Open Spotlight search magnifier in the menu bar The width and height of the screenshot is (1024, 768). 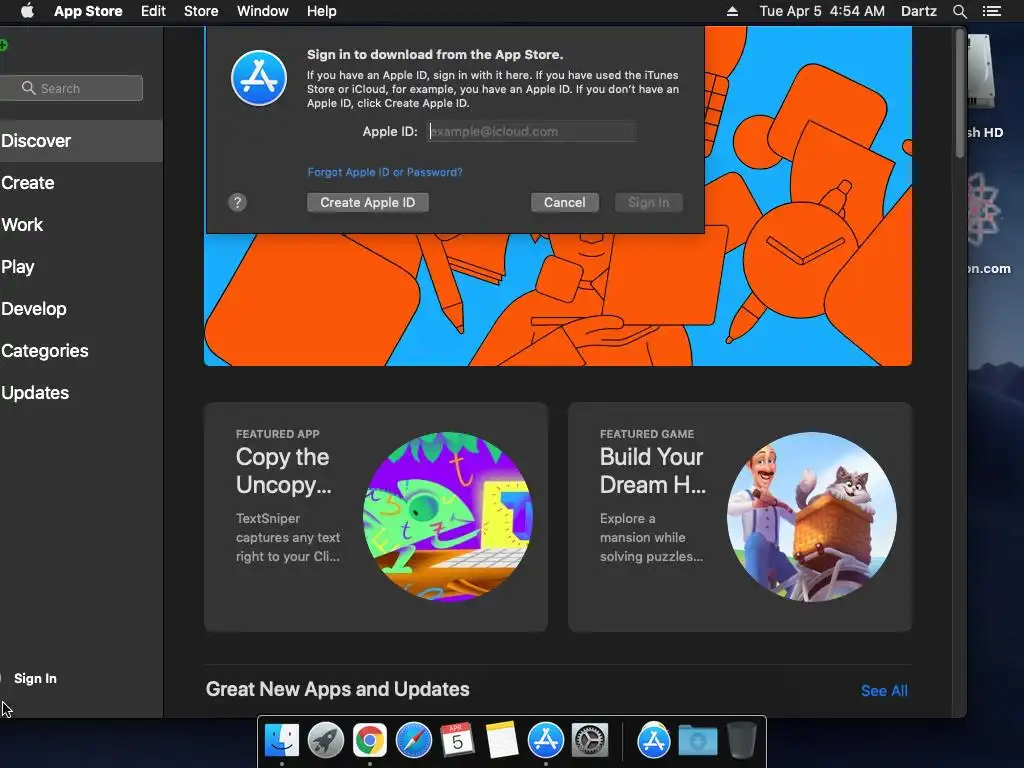click(x=959, y=11)
